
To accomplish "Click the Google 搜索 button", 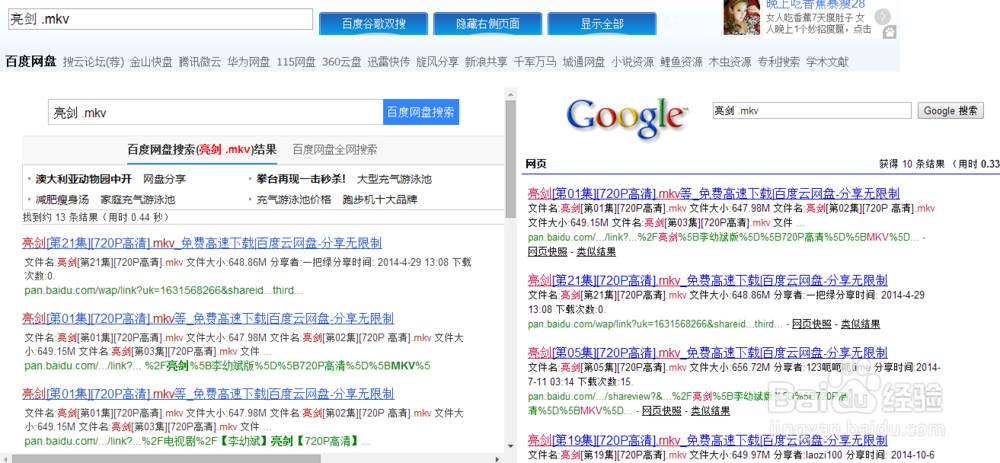I will [950, 111].
